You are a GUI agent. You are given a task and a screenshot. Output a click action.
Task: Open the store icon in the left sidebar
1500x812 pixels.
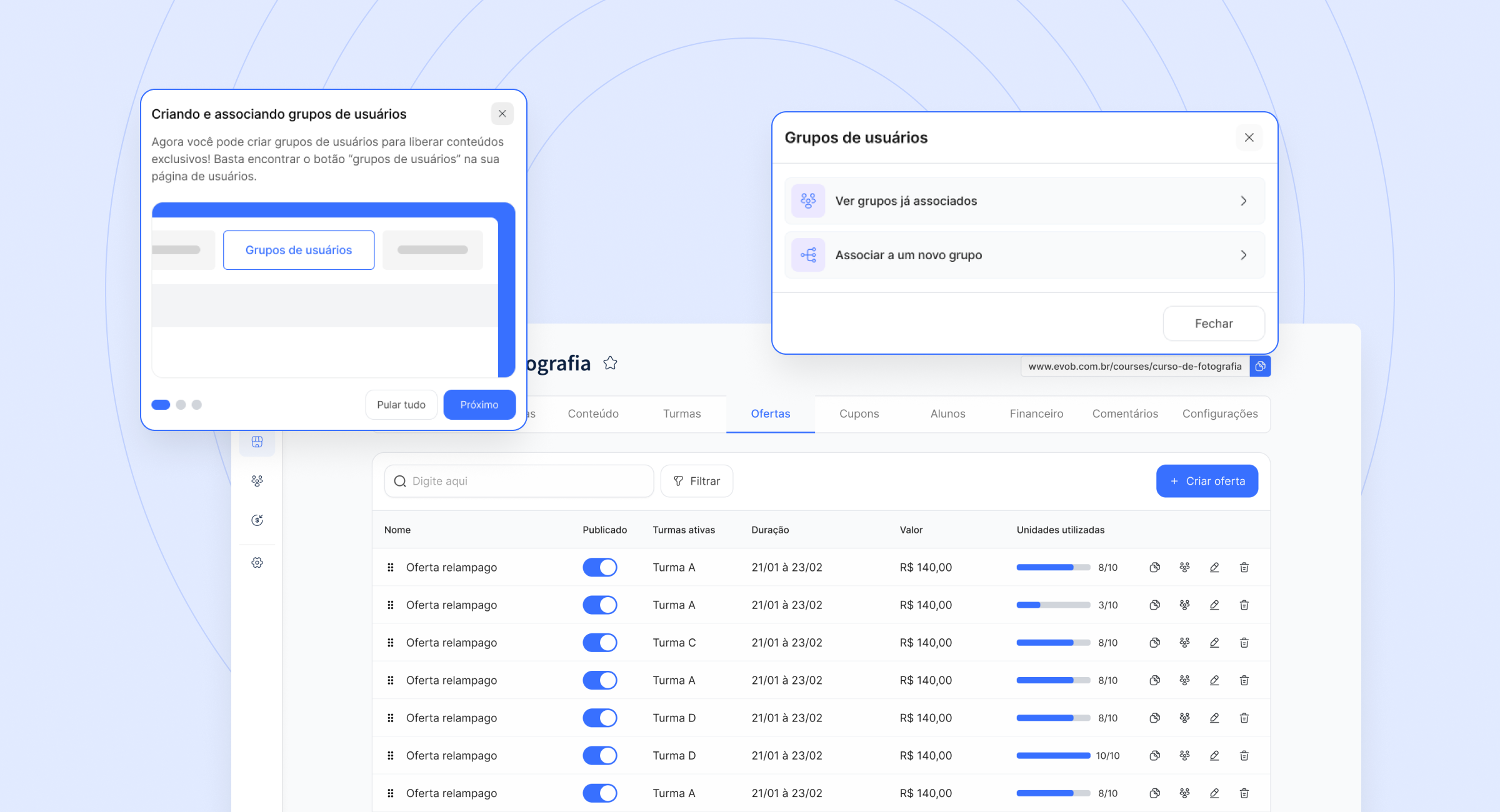coord(257,442)
